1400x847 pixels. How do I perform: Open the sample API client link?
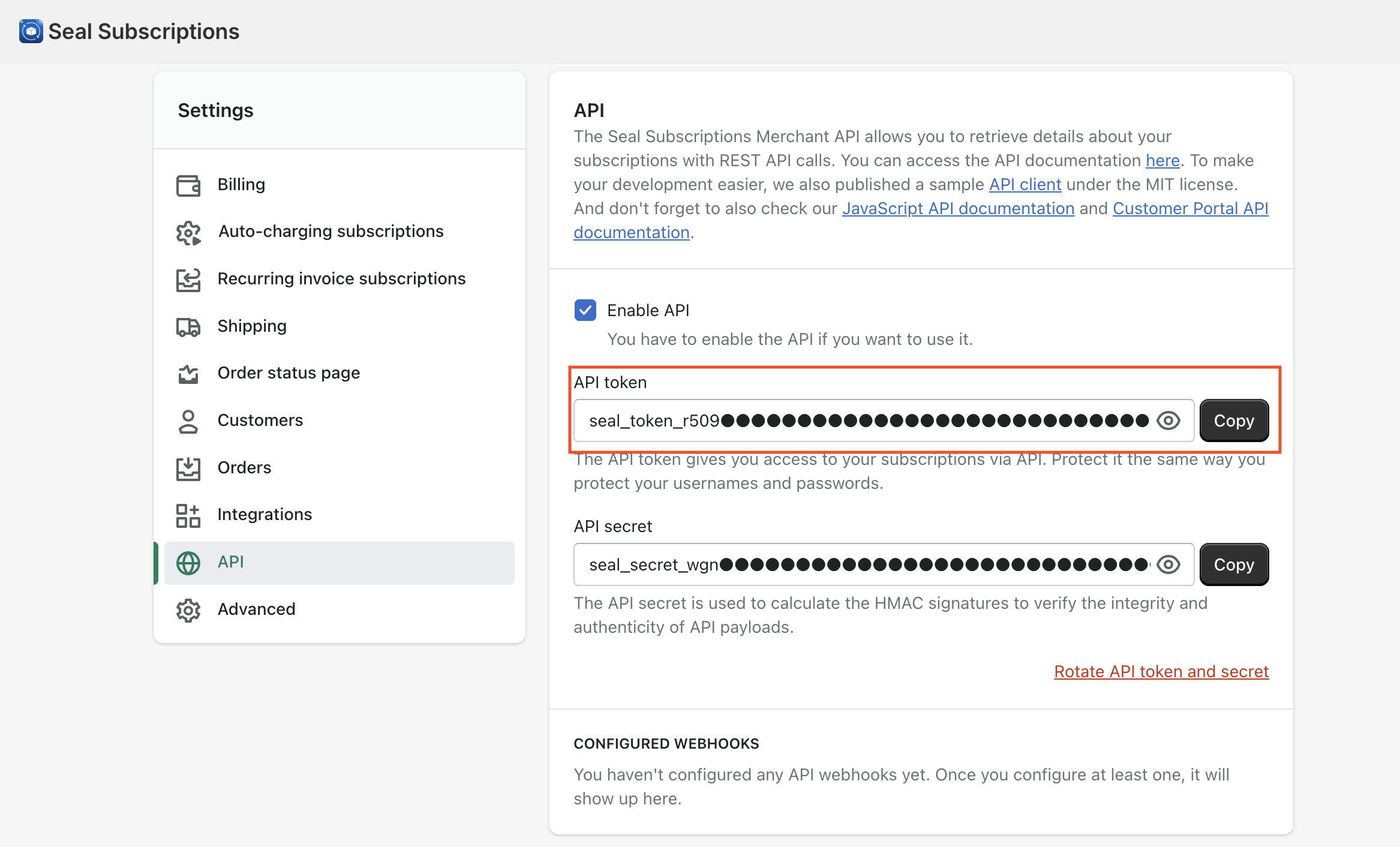coord(1025,185)
